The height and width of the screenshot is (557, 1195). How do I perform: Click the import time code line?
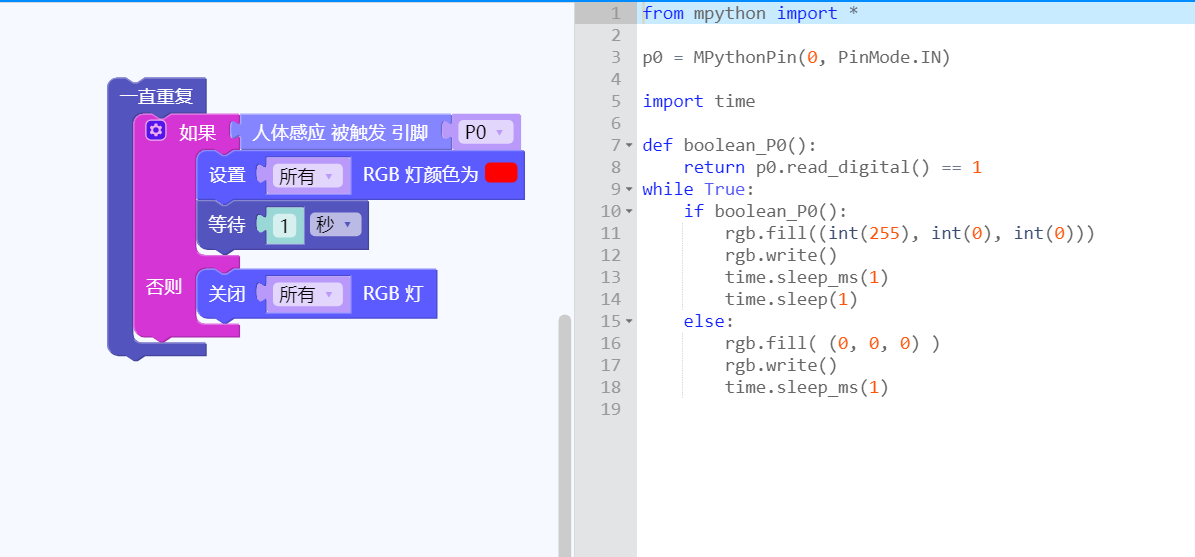[x=699, y=101]
